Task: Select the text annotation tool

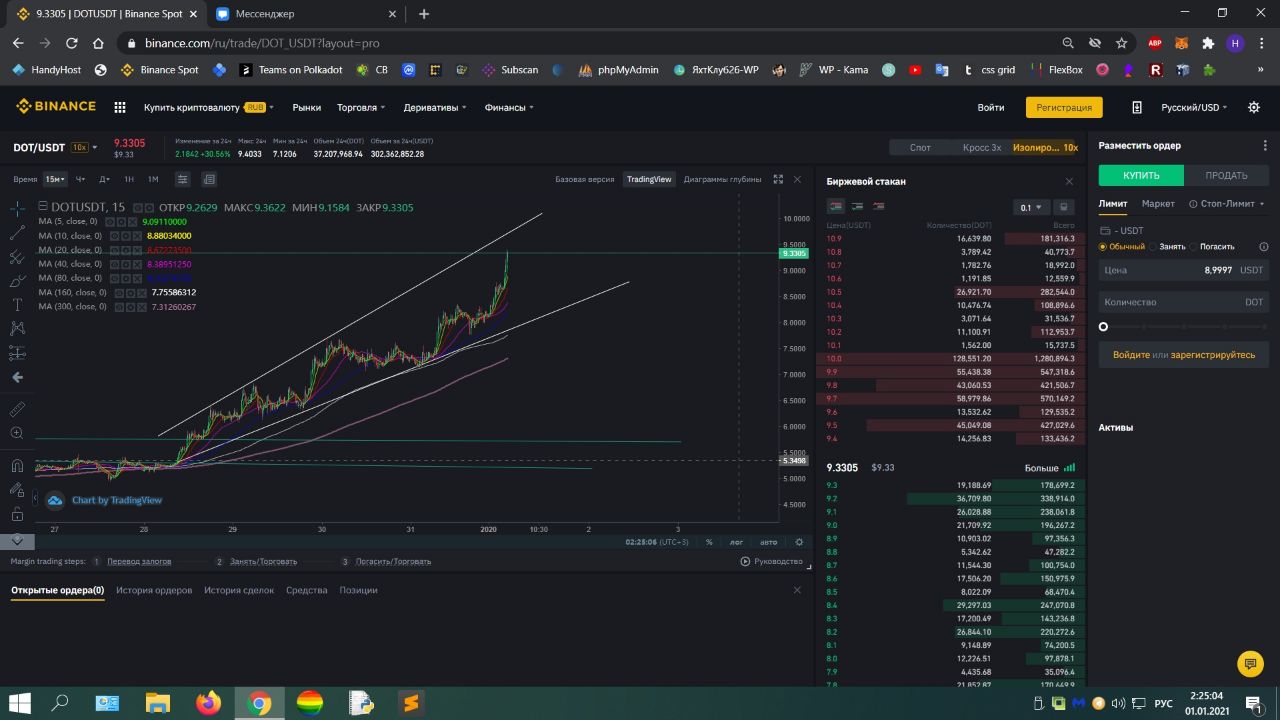Action: pos(17,304)
